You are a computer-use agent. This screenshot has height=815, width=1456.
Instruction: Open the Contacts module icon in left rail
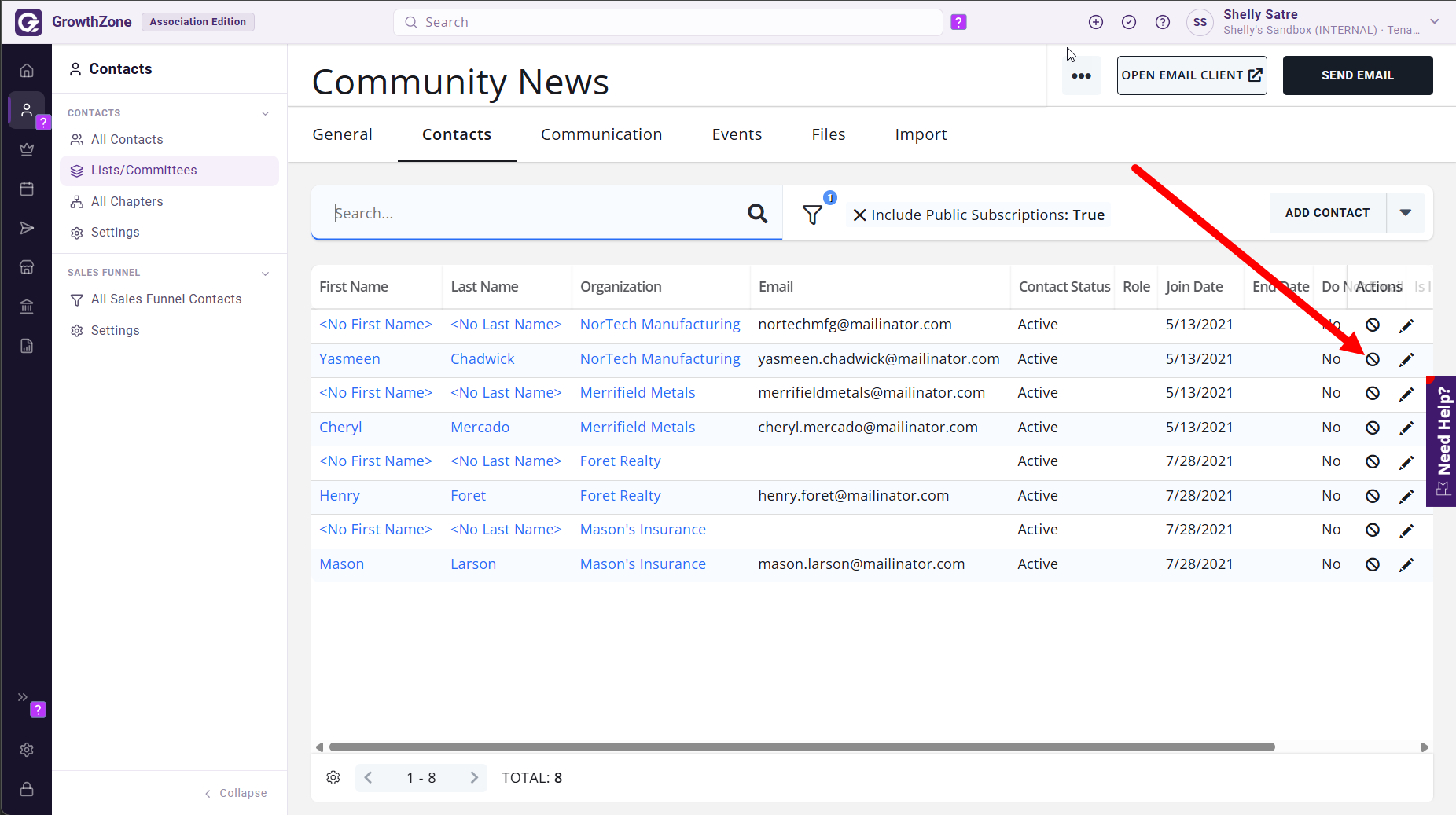[x=27, y=110]
